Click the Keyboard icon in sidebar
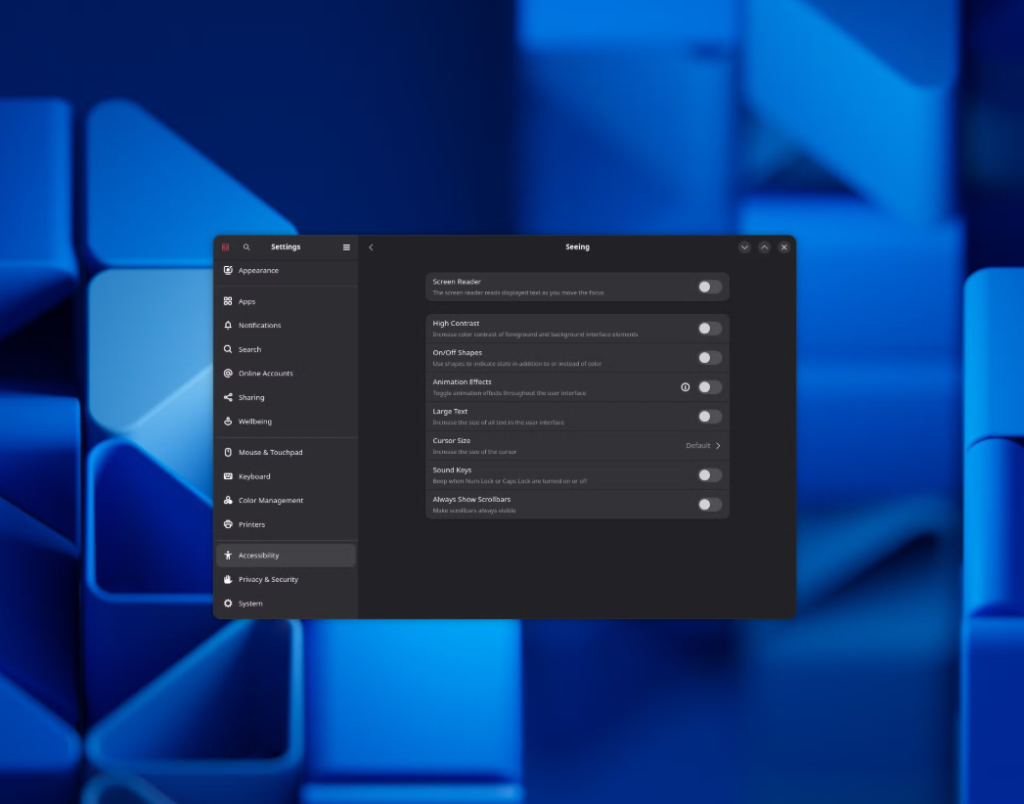The width and height of the screenshot is (1024, 804). [x=228, y=476]
